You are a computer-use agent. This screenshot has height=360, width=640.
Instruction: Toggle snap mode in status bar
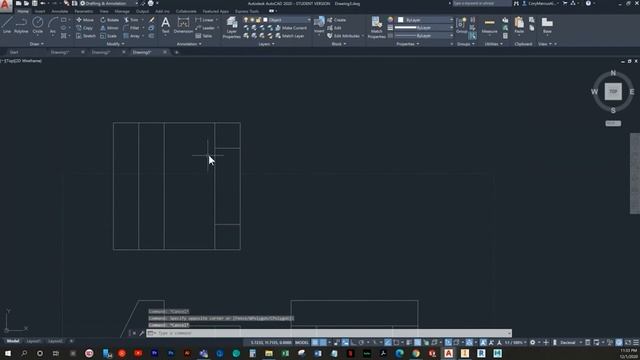click(x=323, y=342)
